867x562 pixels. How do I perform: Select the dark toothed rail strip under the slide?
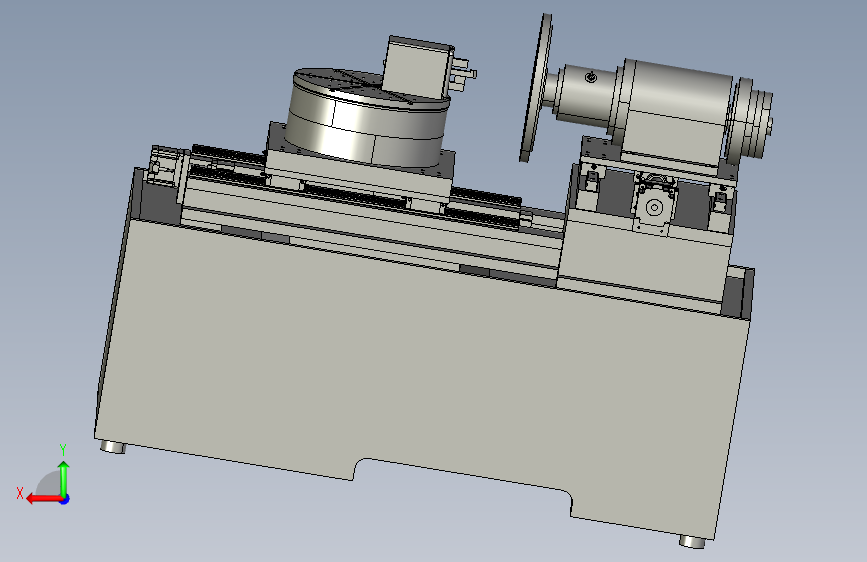coord(354,197)
